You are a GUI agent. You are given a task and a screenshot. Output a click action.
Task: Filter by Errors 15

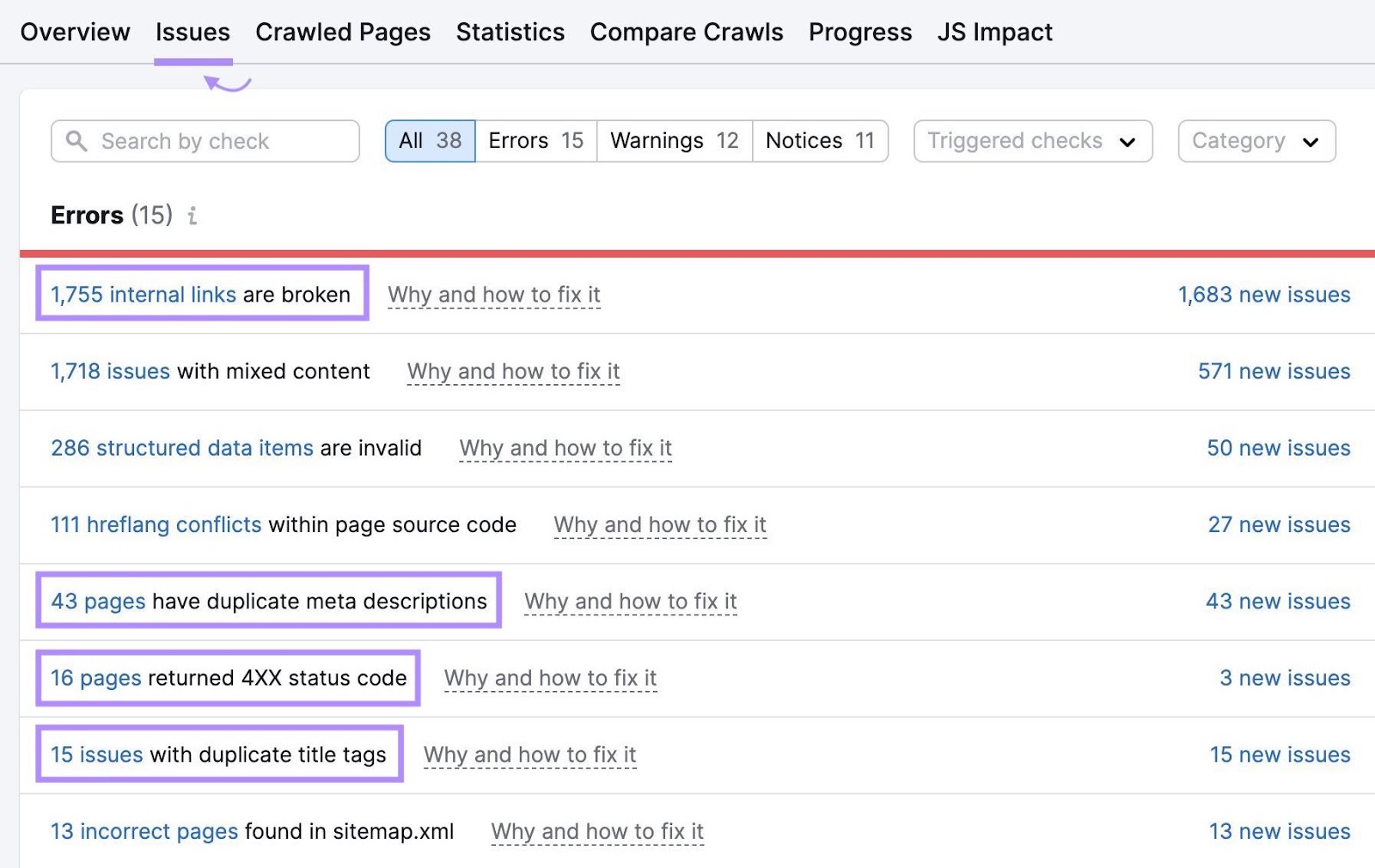pos(536,141)
